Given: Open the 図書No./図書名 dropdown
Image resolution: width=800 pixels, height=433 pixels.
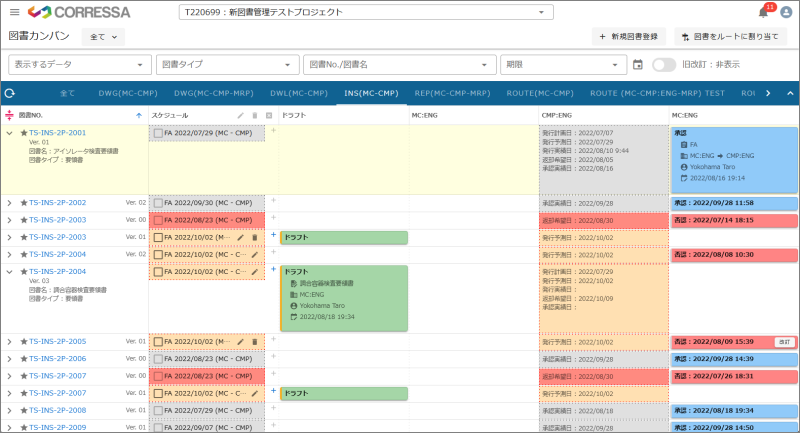Looking at the screenshot, I should coord(399,65).
